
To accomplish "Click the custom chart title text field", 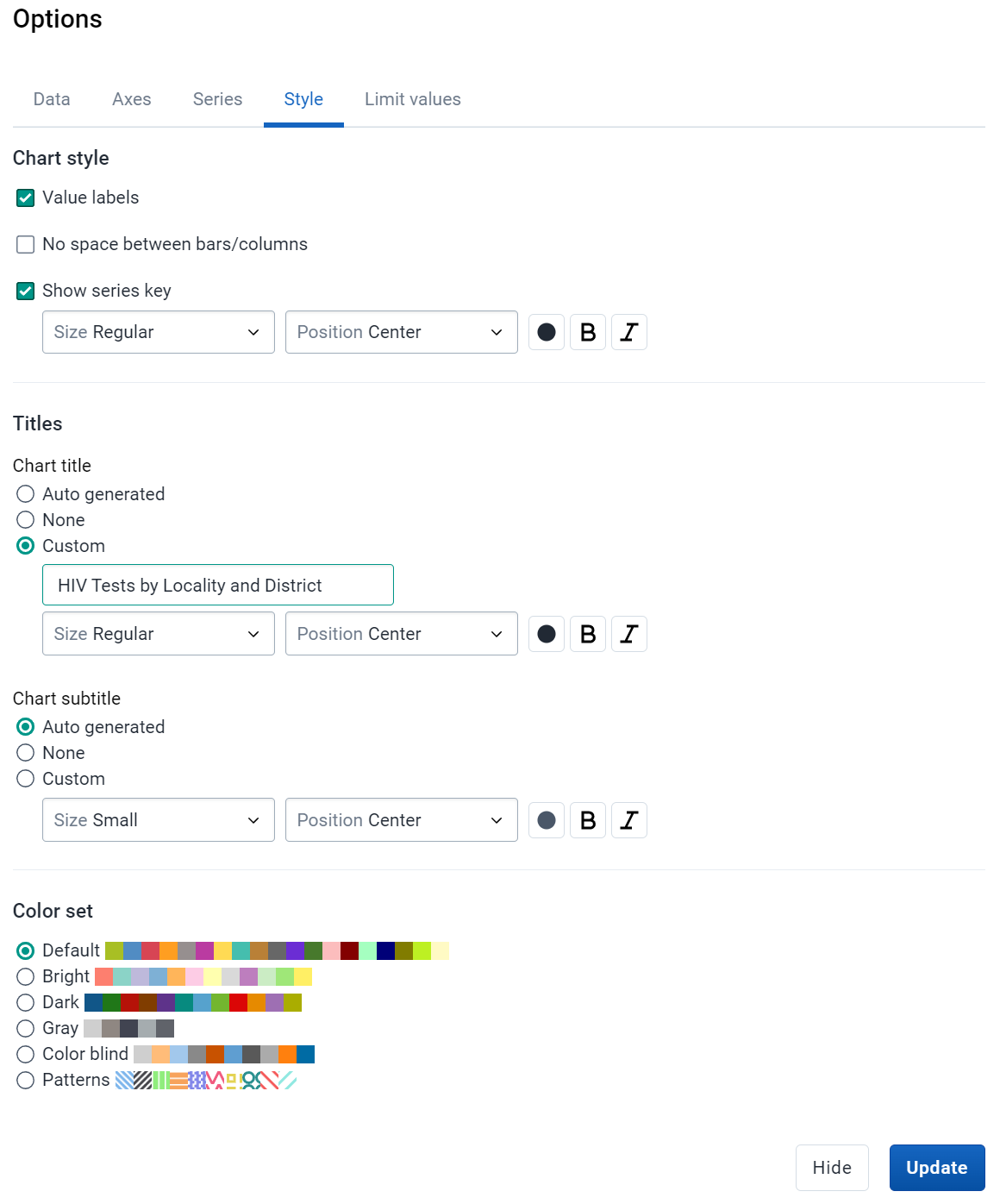I will tap(218, 585).
